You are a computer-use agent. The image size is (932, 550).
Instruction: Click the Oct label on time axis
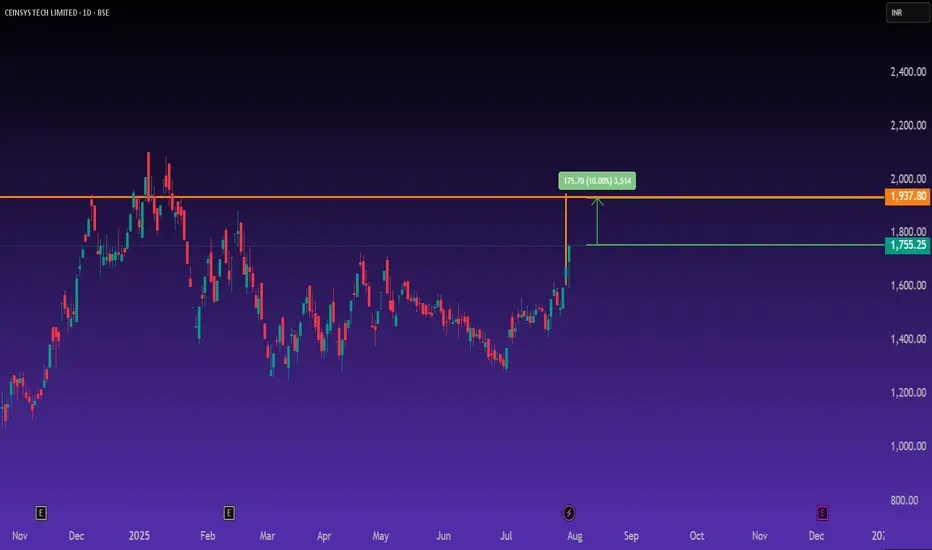click(697, 536)
